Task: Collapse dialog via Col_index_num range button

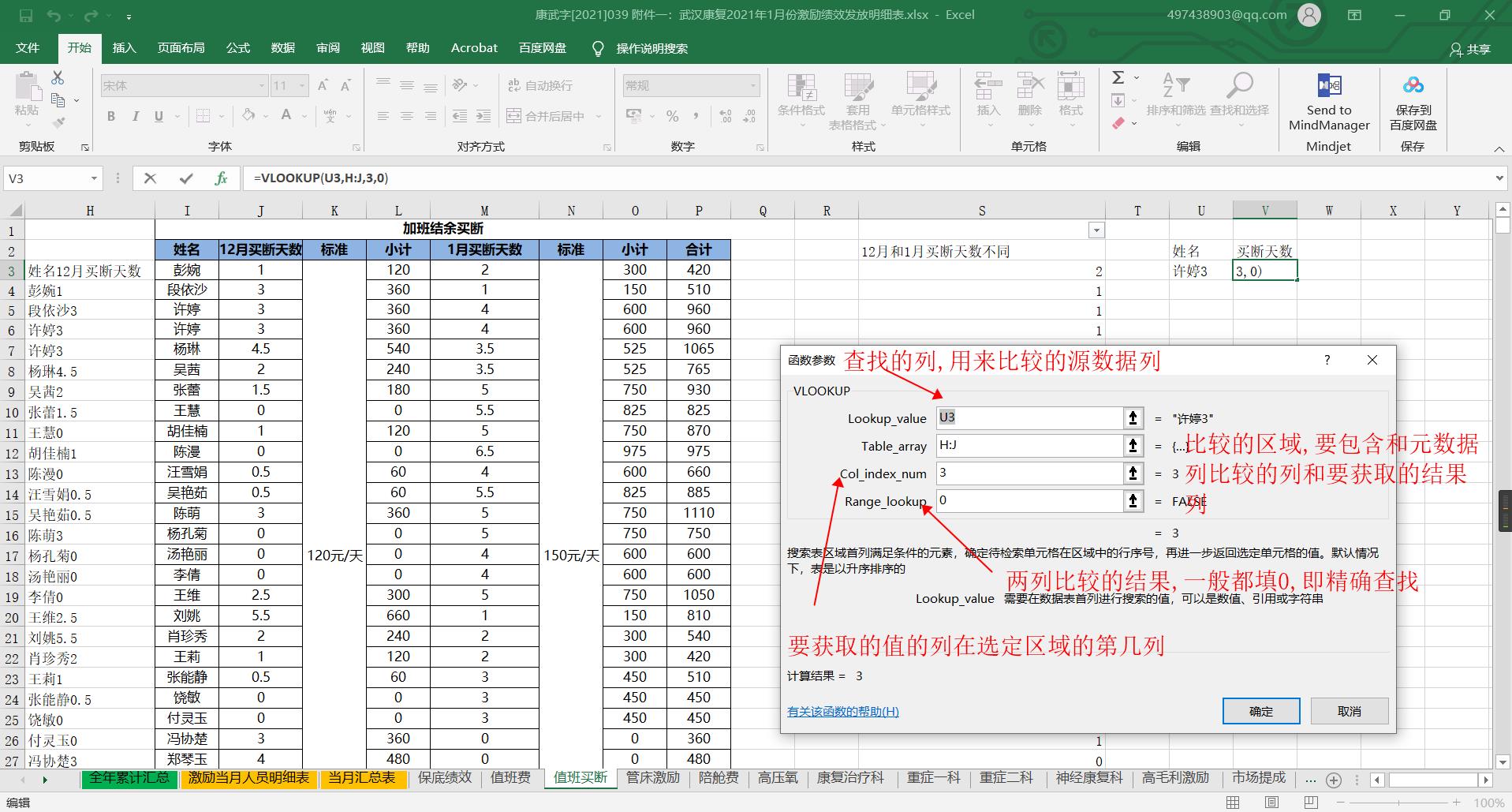Action: click(x=1133, y=473)
